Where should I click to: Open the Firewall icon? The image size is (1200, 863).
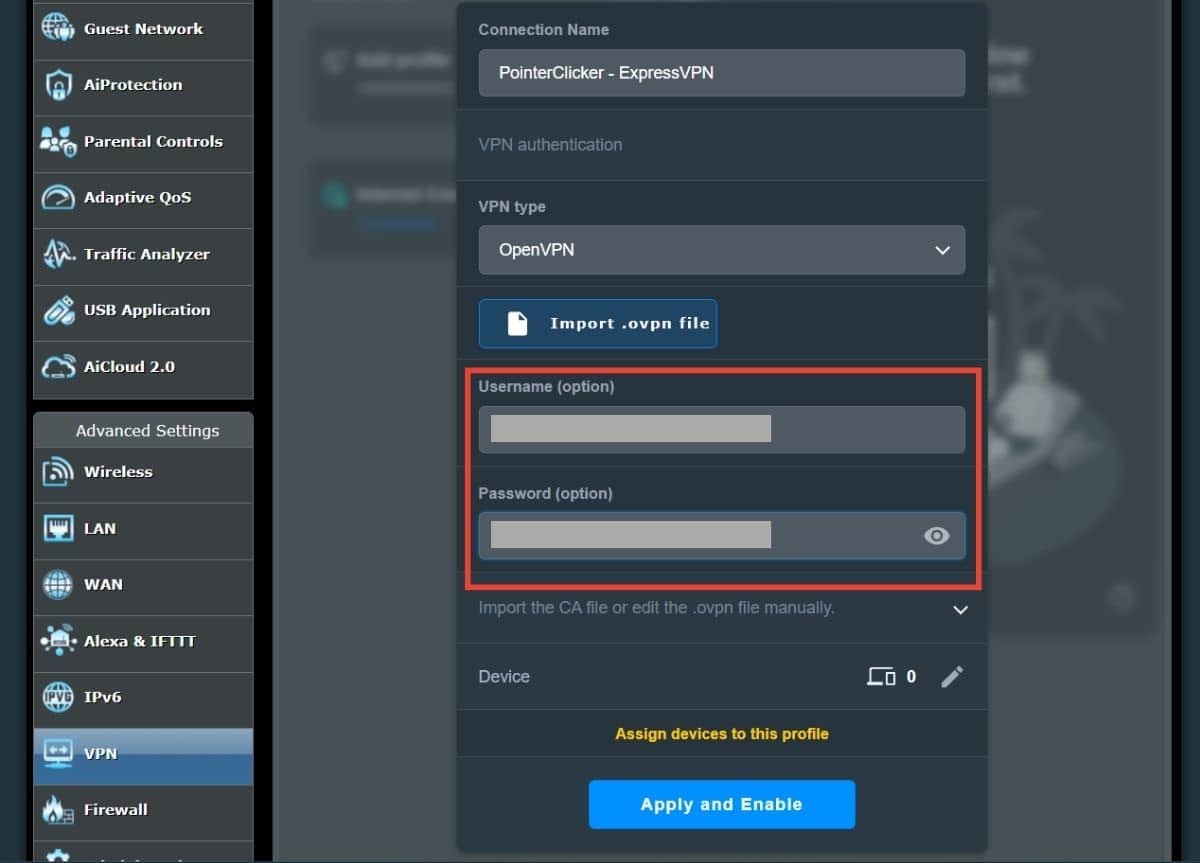[58, 809]
